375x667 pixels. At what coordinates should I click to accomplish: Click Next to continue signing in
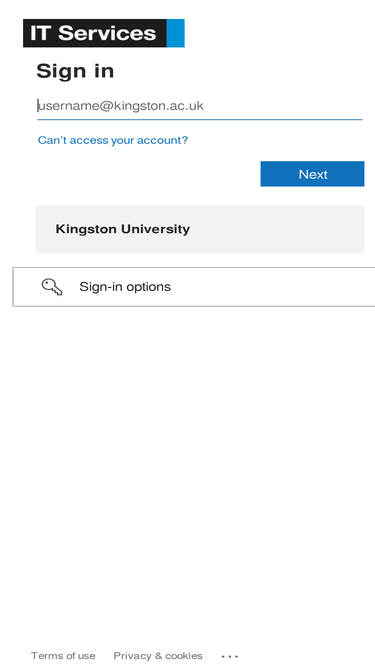(x=312, y=174)
